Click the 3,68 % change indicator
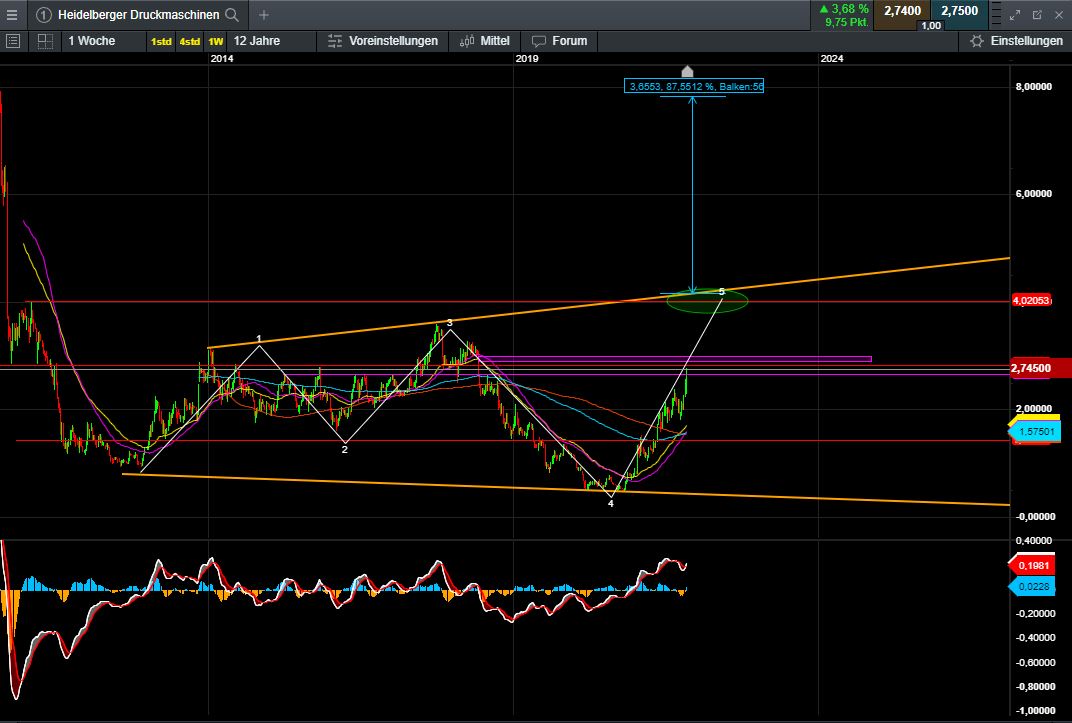 [x=844, y=9]
